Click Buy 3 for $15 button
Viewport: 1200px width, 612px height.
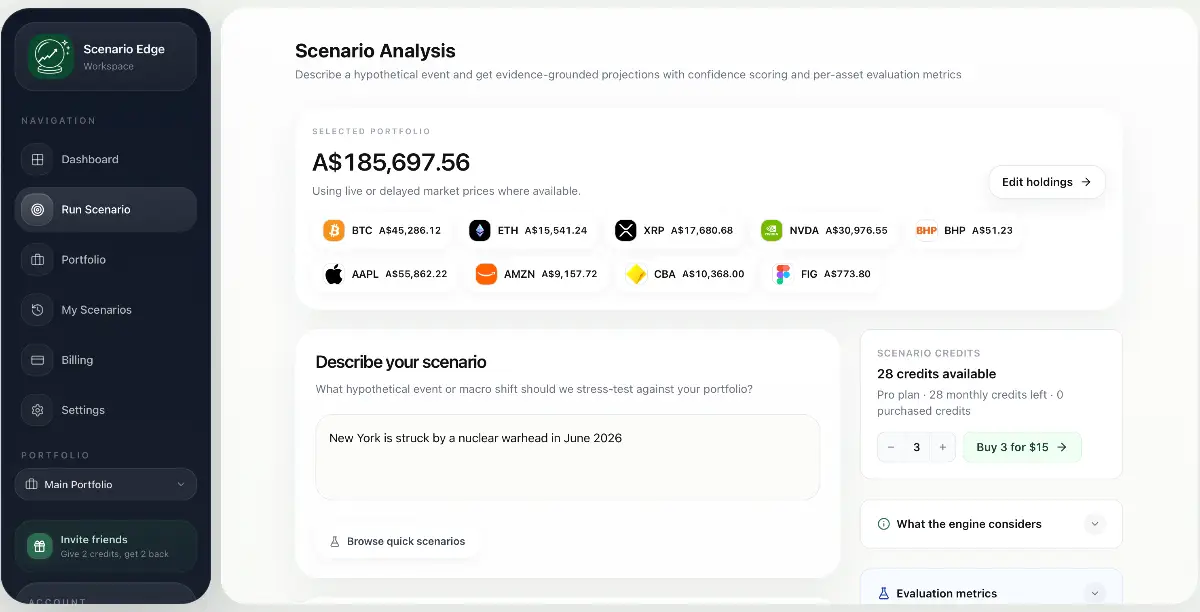(x=1022, y=447)
